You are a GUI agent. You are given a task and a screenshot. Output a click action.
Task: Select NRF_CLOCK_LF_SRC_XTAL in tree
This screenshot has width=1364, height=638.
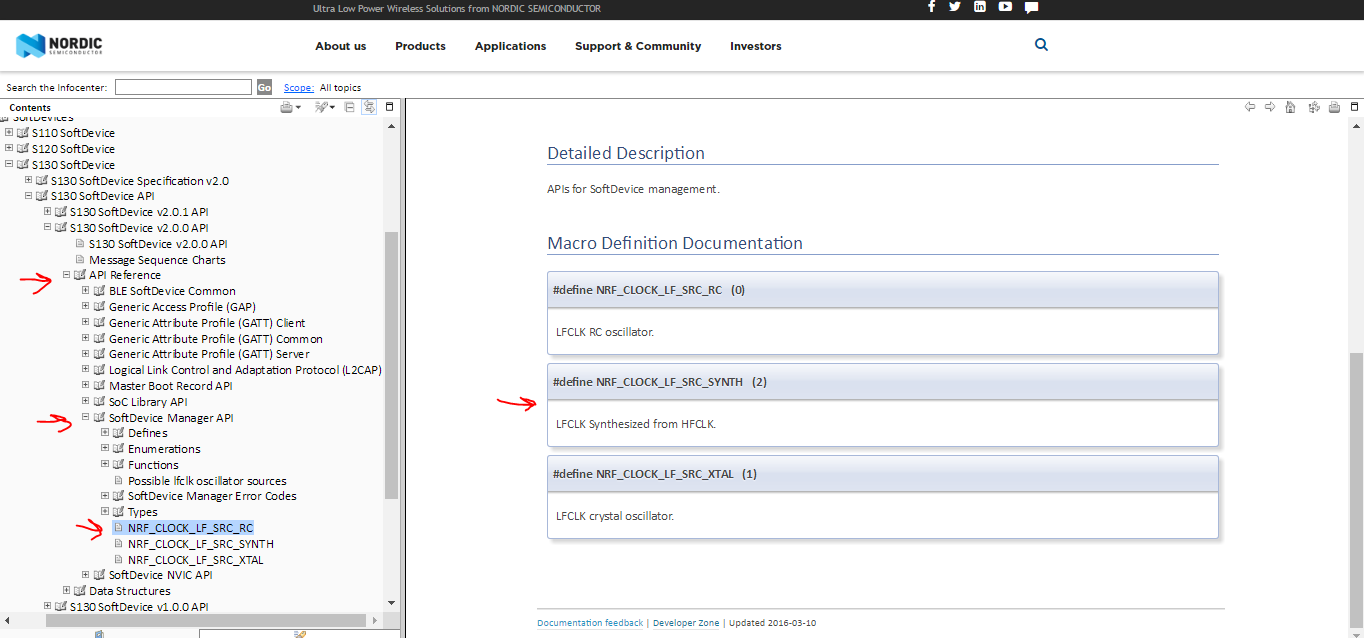196,560
